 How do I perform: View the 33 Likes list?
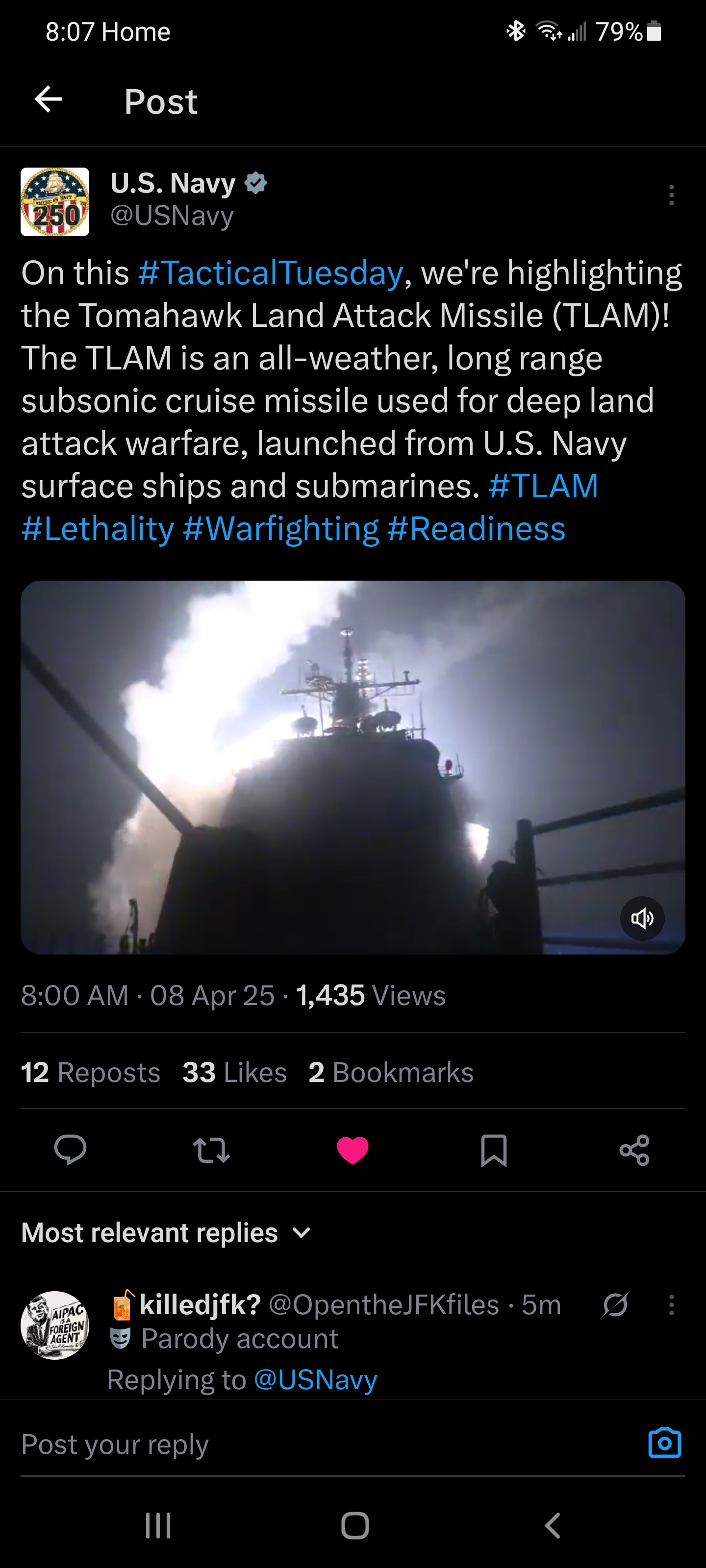click(234, 1072)
